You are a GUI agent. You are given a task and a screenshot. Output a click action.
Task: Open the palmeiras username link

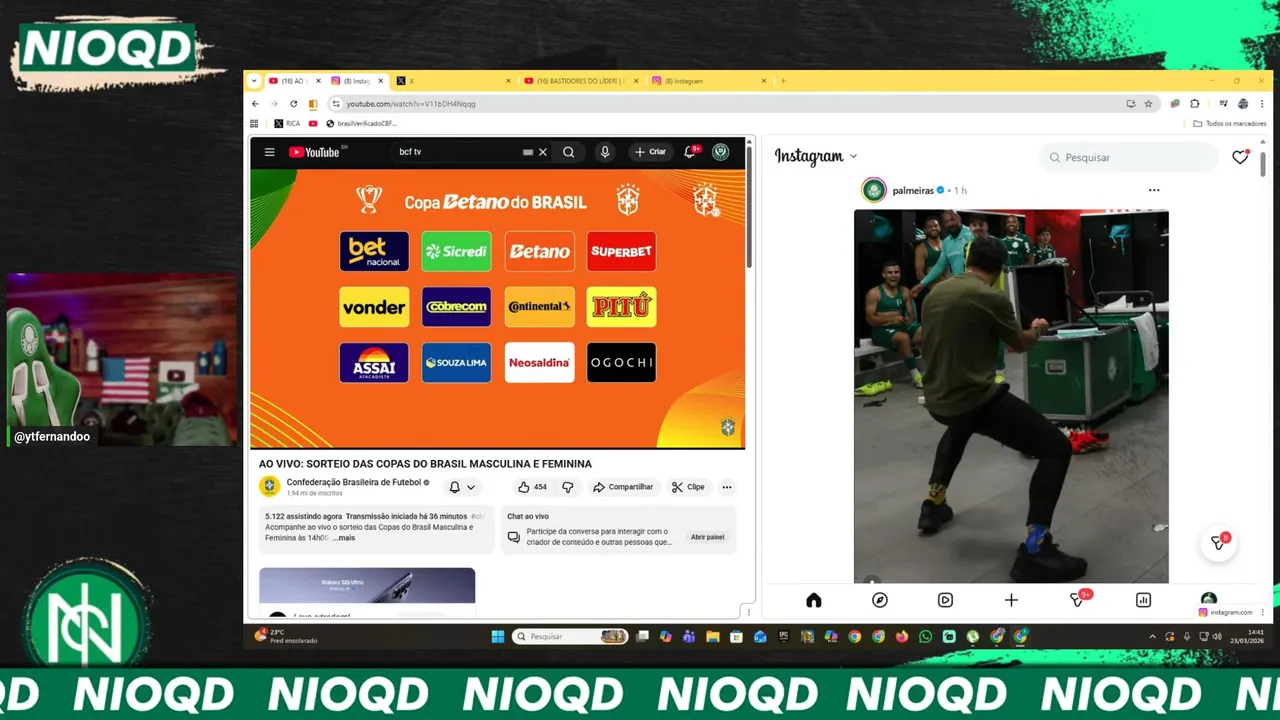[912, 190]
